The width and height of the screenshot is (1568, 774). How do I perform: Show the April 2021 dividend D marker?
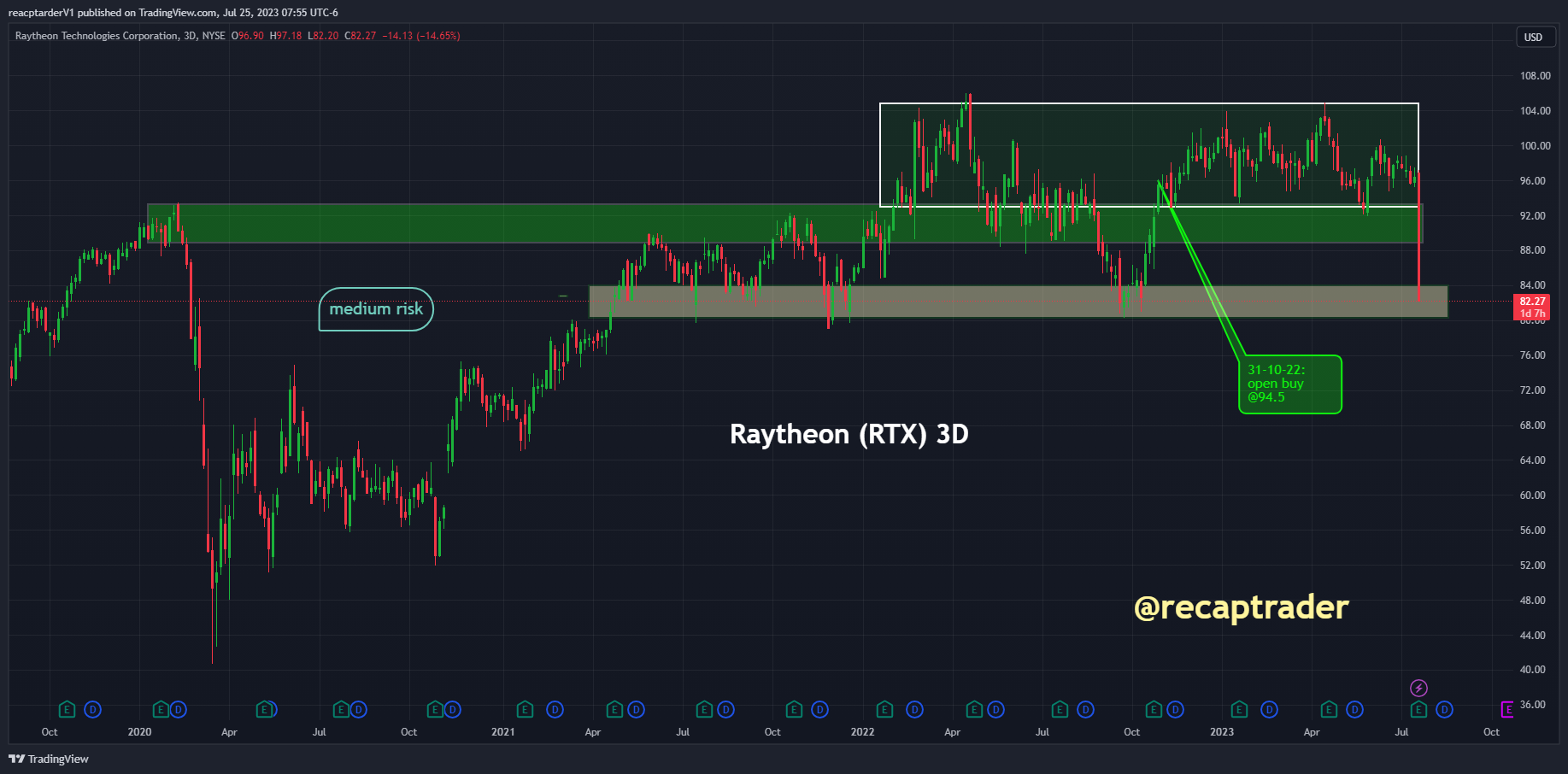tap(636, 709)
